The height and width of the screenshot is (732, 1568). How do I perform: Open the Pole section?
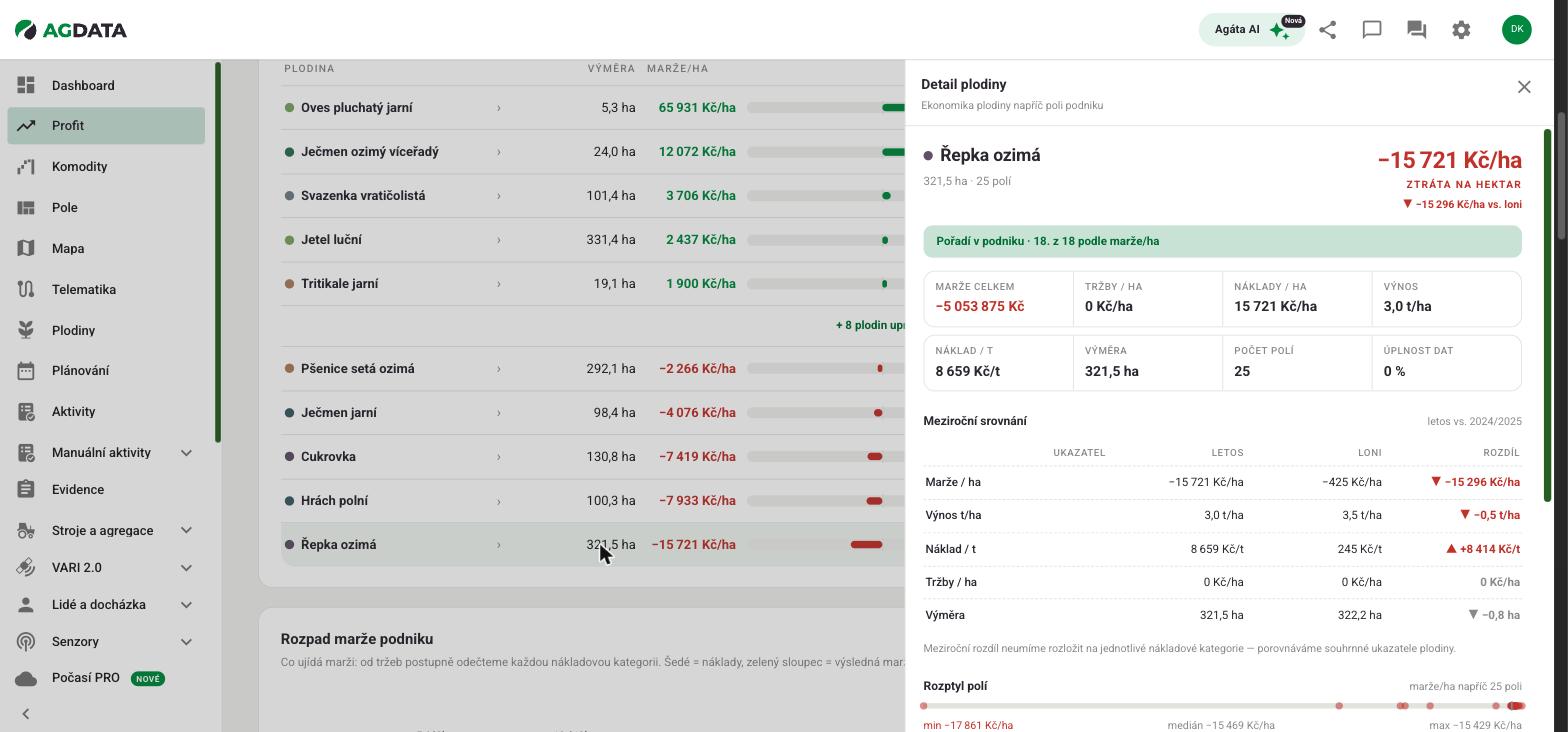click(106, 208)
